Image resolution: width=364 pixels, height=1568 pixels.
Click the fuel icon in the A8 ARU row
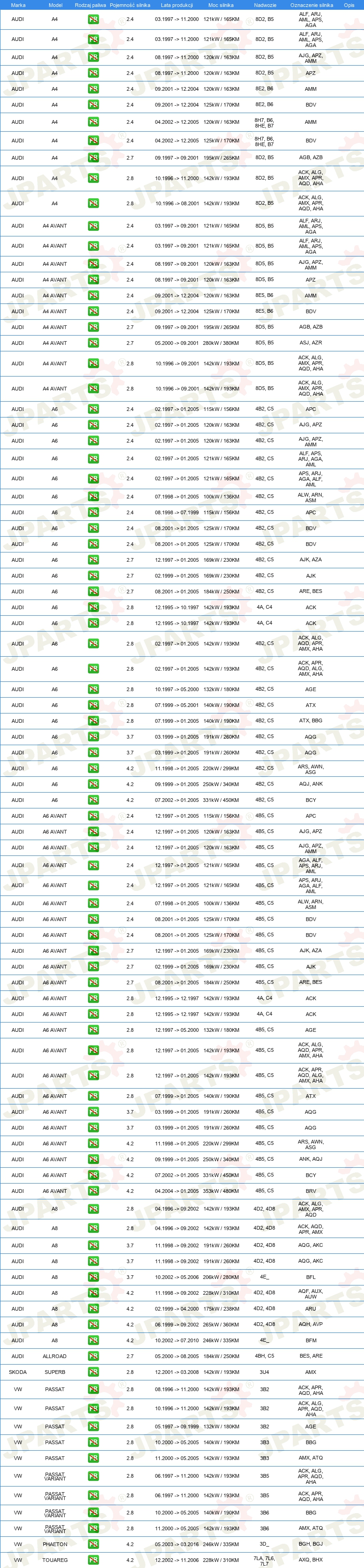click(x=93, y=1309)
